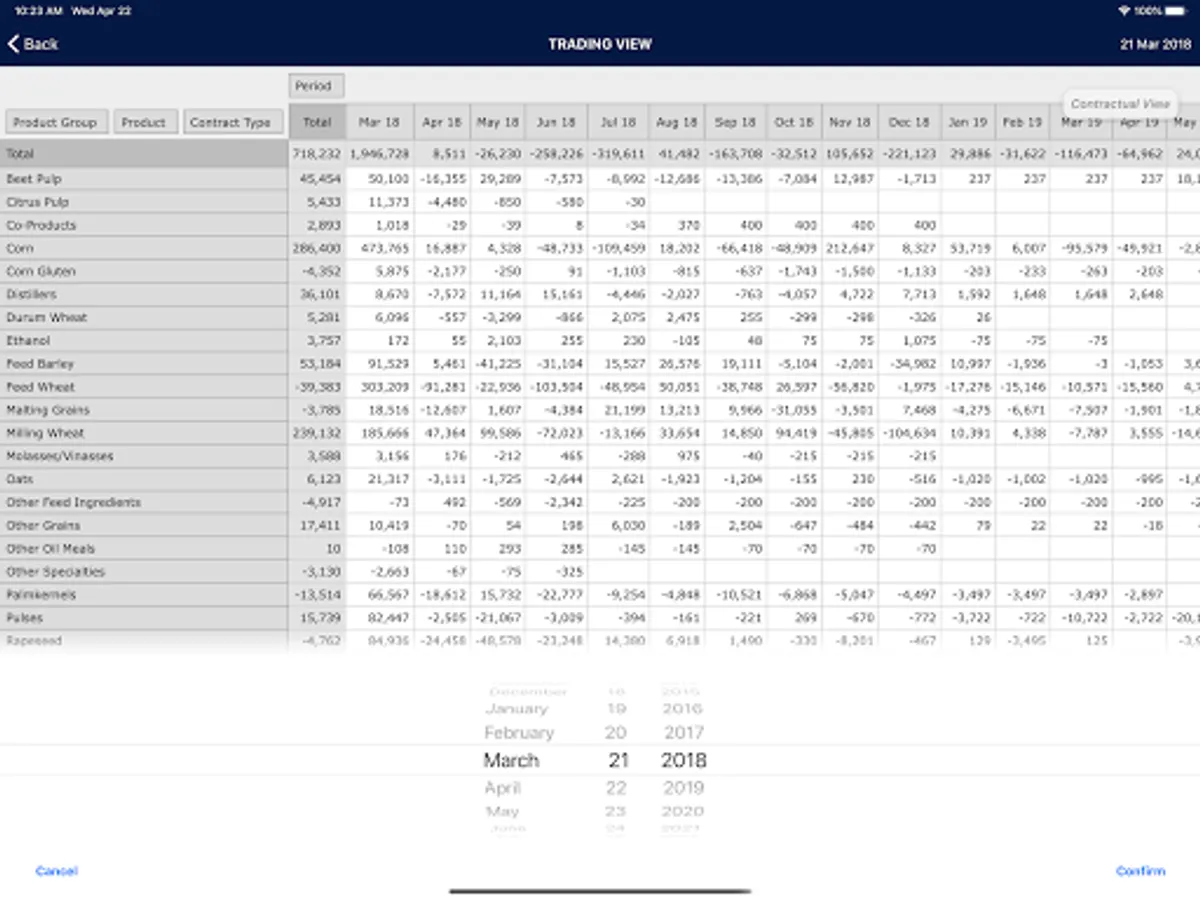Image resolution: width=1200 pixels, height=900 pixels.
Task: Pick January in the month wheel
Action: click(516, 709)
